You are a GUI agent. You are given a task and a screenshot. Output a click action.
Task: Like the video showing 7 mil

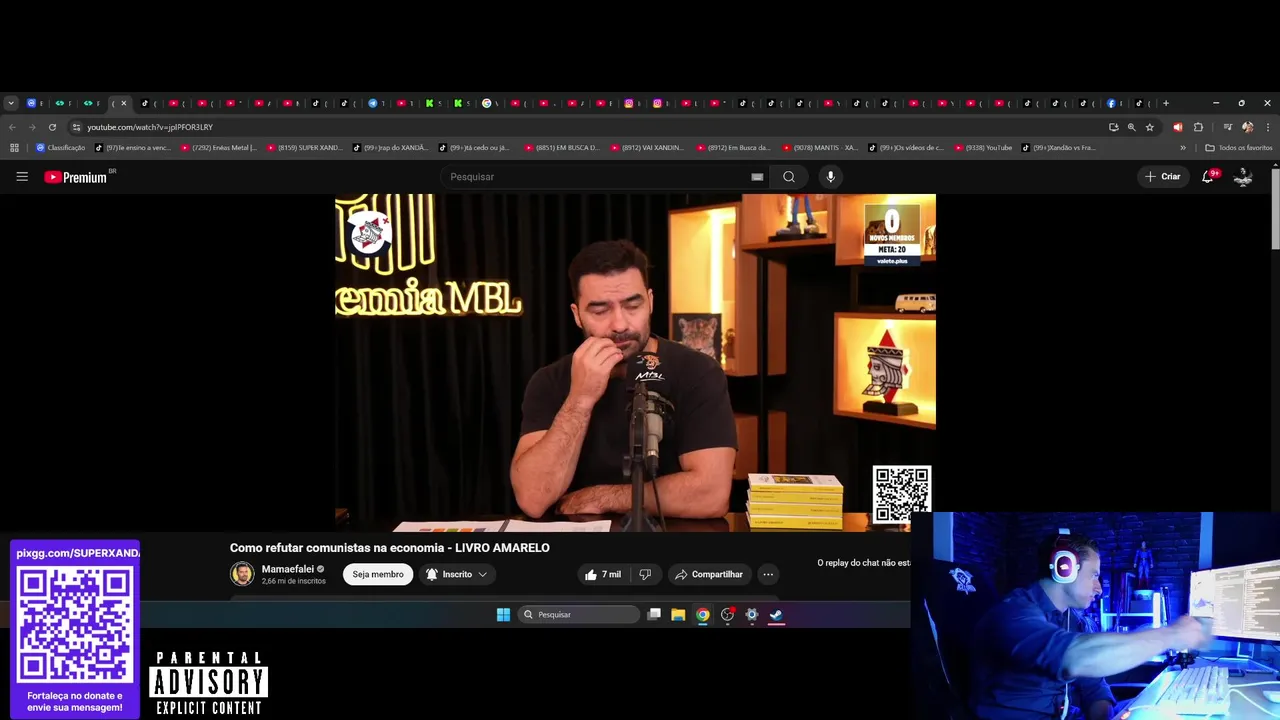click(603, 574)
